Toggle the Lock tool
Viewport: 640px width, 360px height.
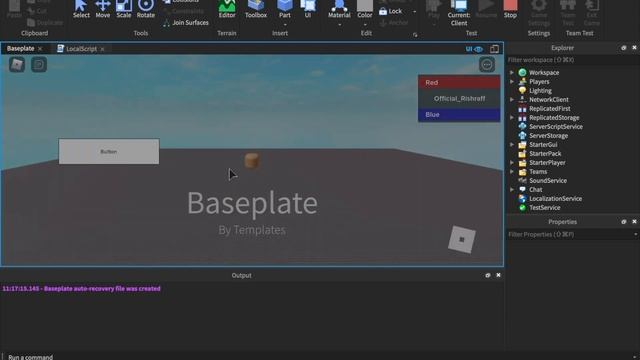tap(391, 11)
